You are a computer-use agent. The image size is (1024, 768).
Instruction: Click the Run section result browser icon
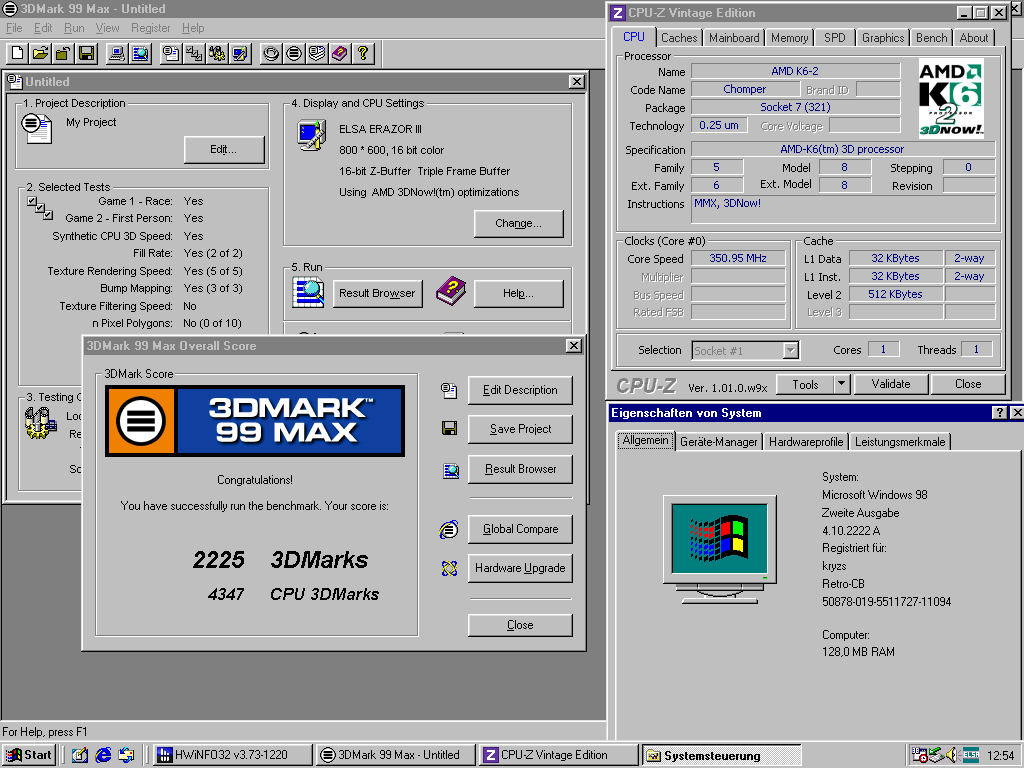(x=308, y=292)
